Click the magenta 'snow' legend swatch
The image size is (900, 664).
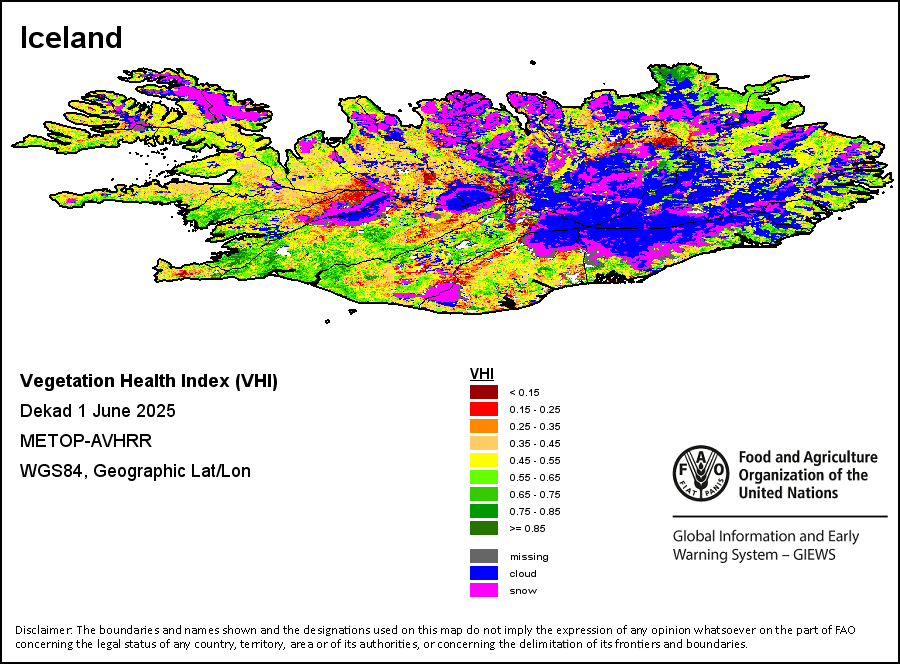pyautogui.click(x=484, y=590)
